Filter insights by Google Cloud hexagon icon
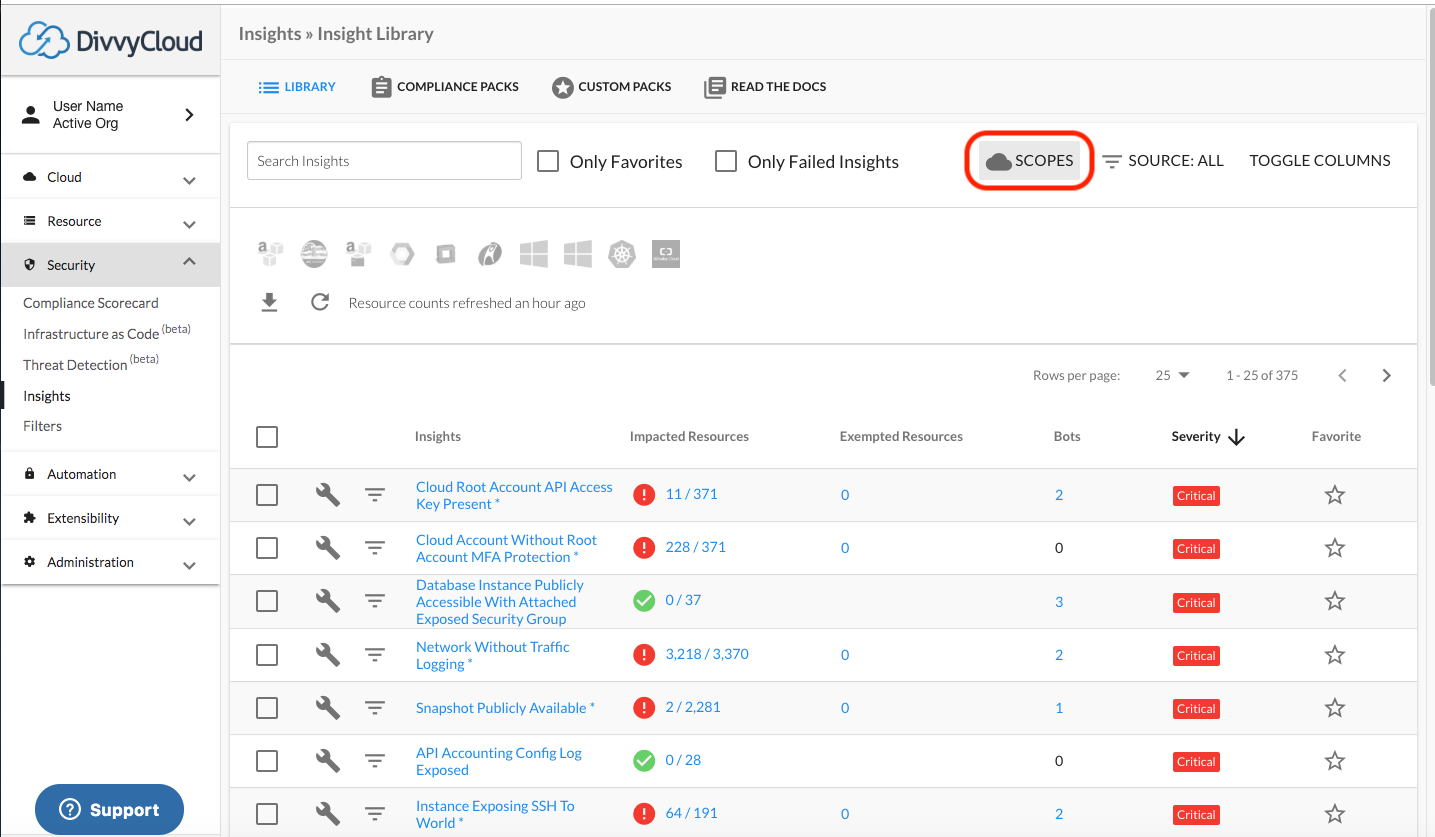The width and height of the screenshot is (1435, 837). [x=402, y=254]
